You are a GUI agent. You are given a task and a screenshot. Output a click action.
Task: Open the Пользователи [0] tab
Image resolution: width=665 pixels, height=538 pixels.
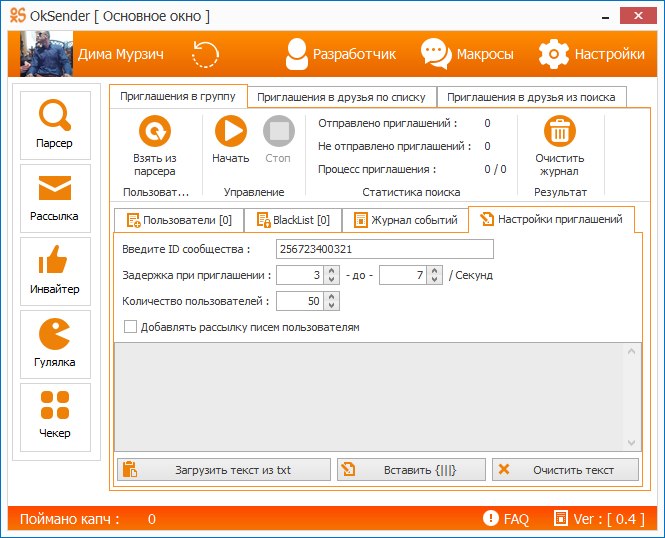coord(179,220)
